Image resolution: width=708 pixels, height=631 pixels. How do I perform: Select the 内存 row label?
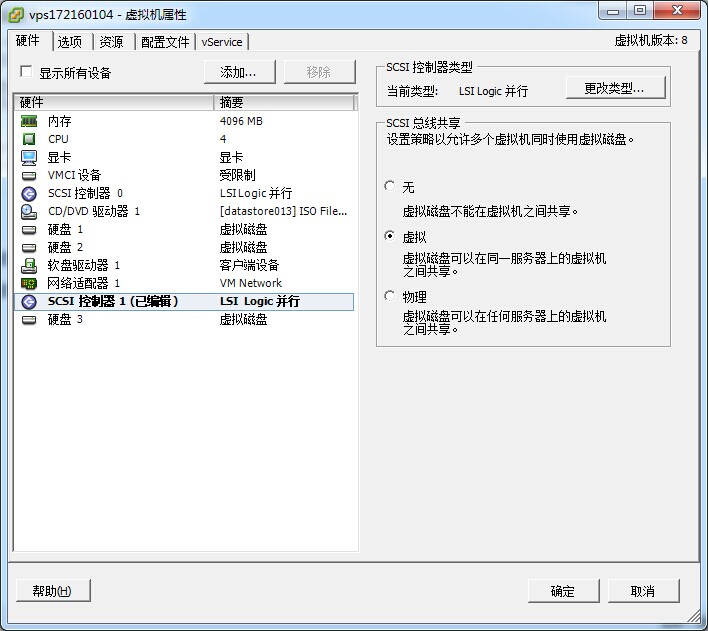pyautogui.click(x=60, y=121)
